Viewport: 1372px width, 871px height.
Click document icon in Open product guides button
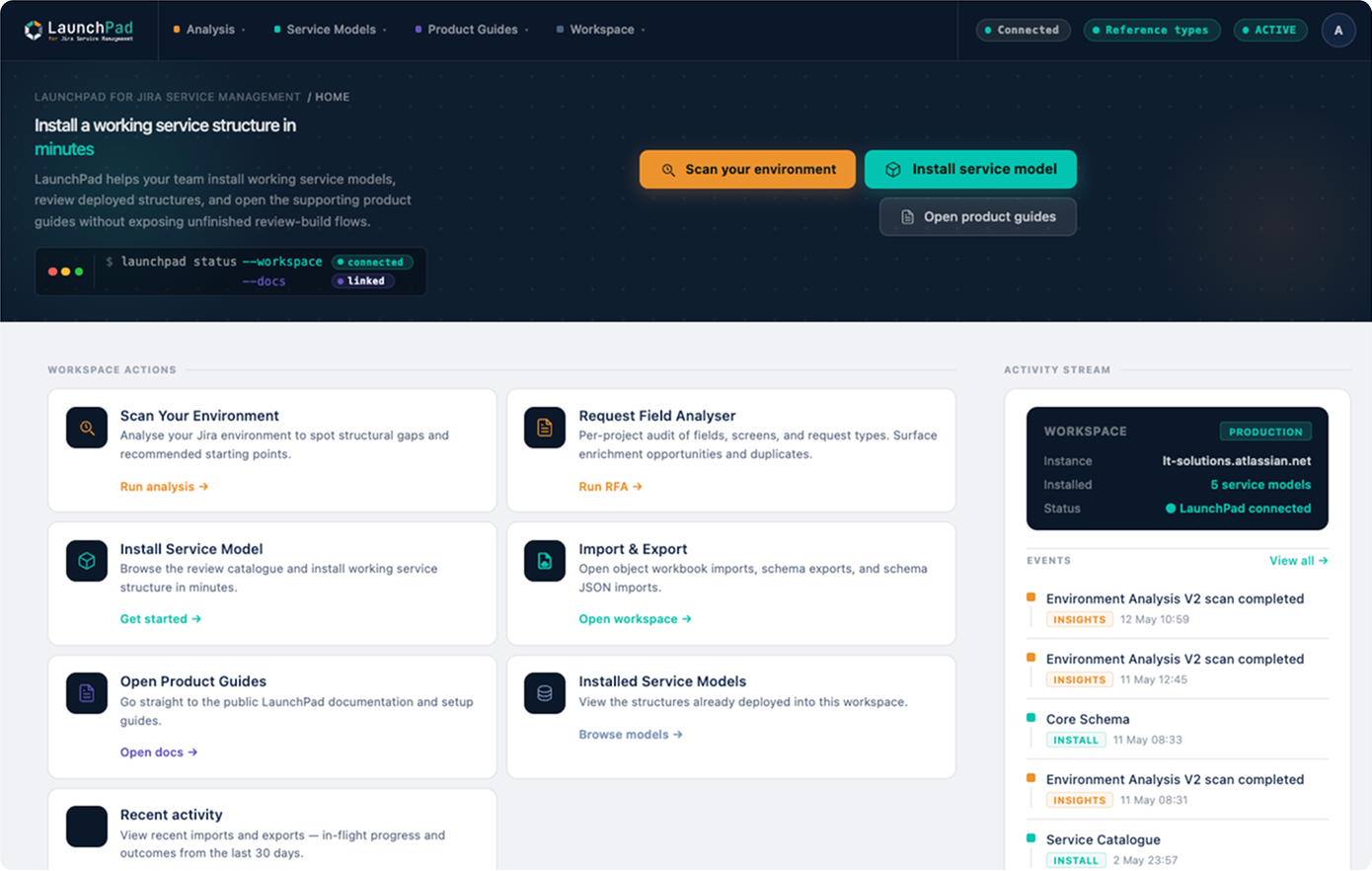(x=907, y=217)
